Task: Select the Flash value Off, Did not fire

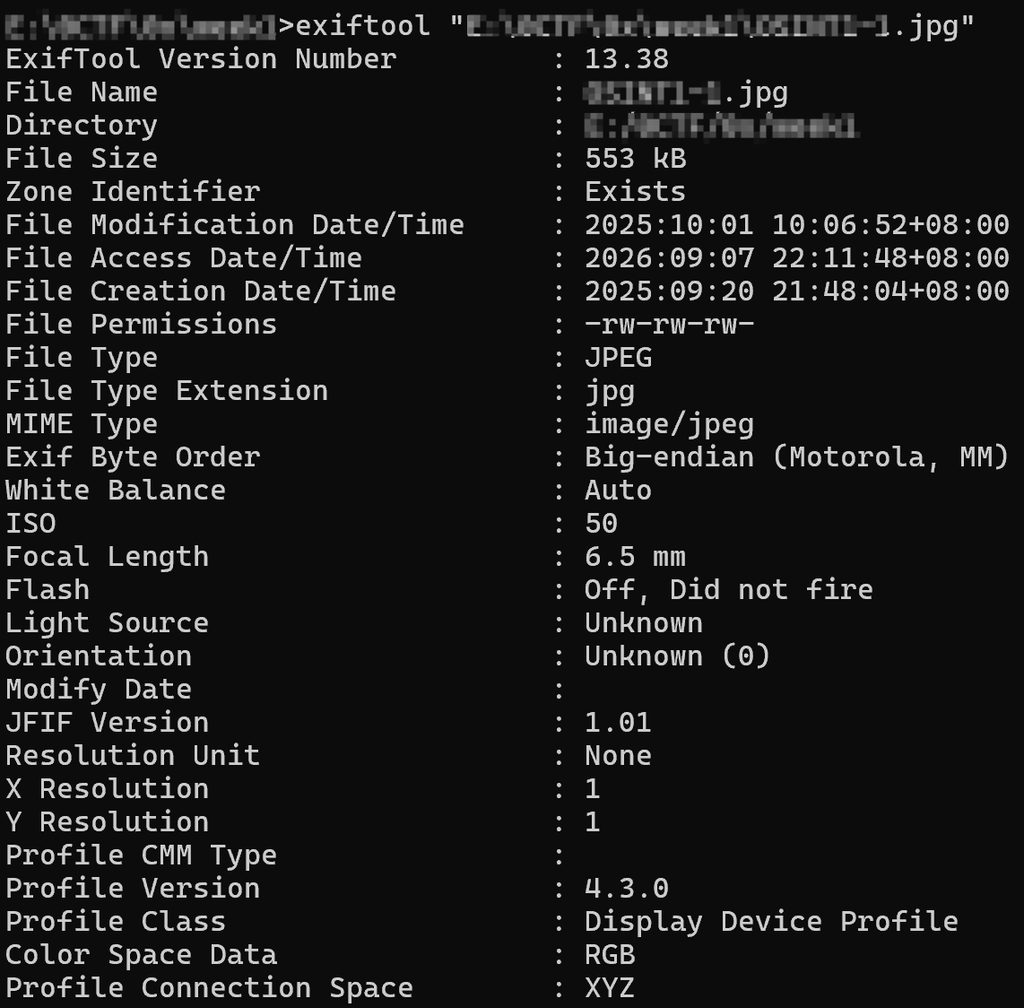Action: [729, 590]
